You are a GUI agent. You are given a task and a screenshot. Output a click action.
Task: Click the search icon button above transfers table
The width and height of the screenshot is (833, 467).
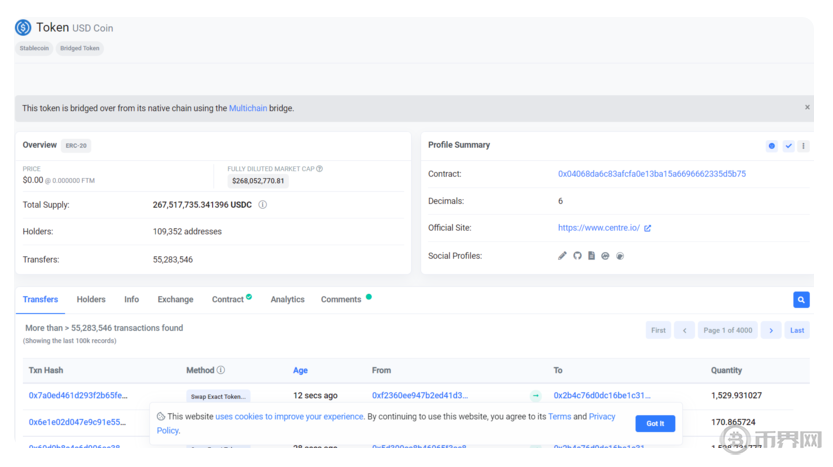point(801,299)
